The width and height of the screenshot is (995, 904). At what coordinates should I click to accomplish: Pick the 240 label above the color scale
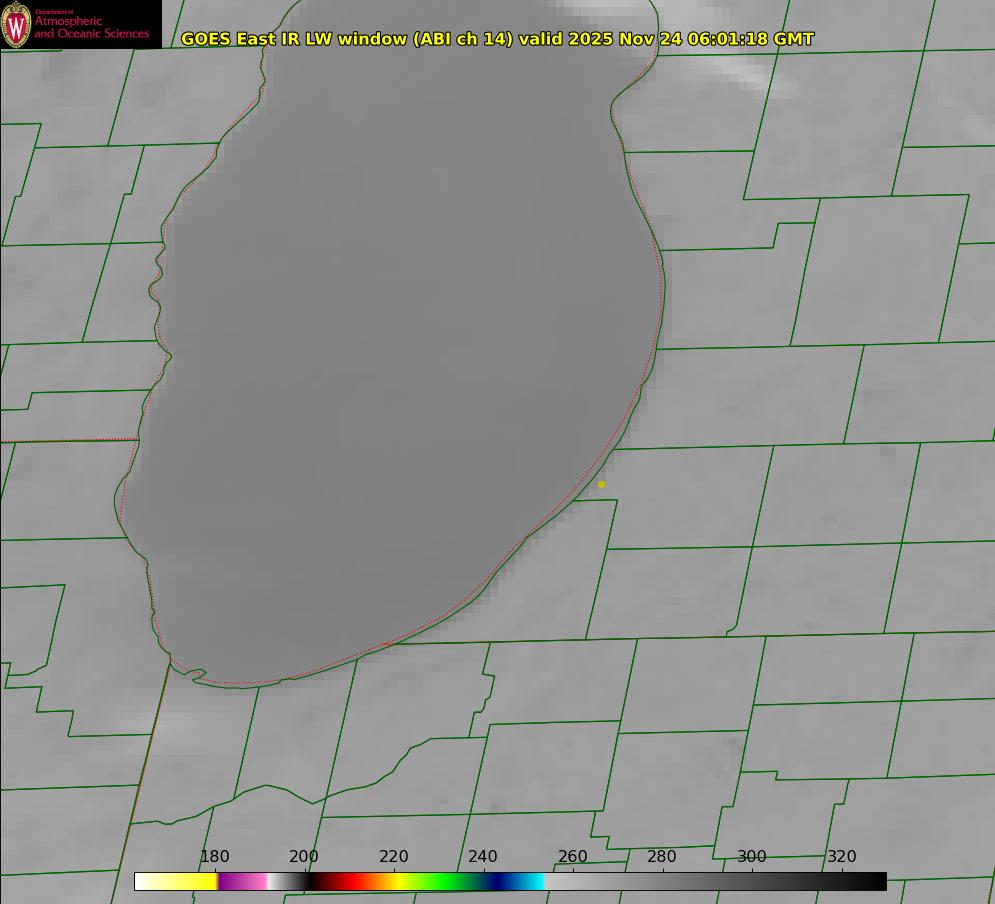click(x=483, y=857)
